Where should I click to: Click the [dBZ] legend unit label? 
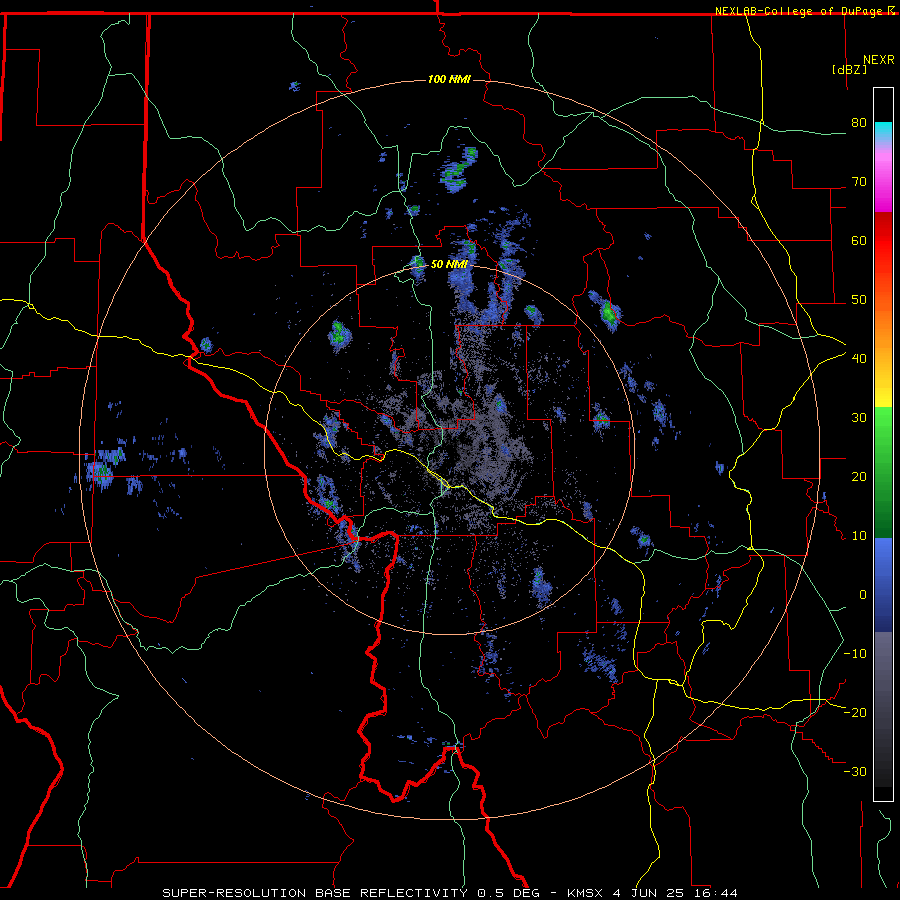(x=849, y=69)
